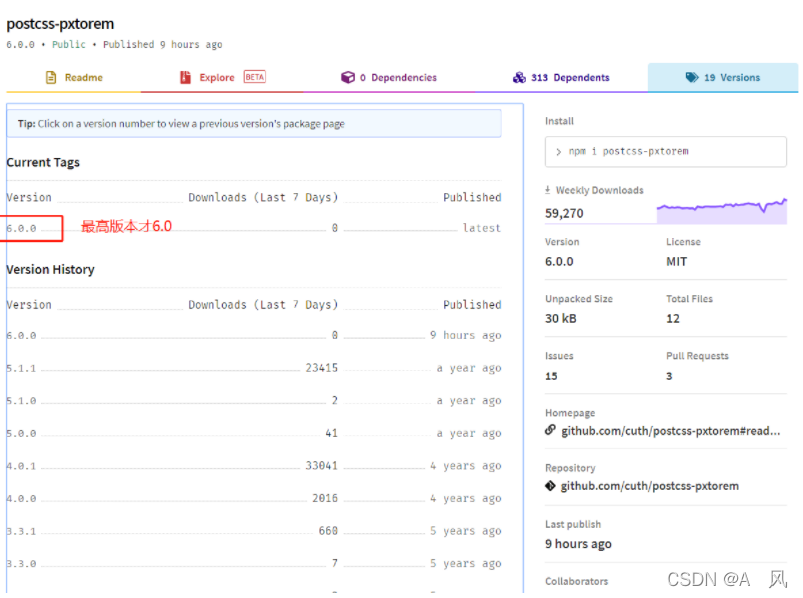This screenshot has height=598, width=803.
Task: Click the 2016 downloads value
Action: coord(325,498)
